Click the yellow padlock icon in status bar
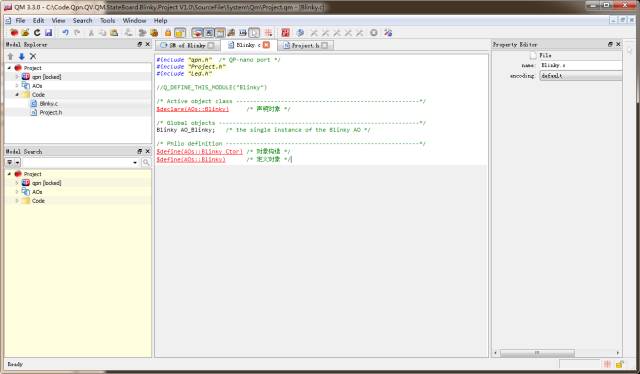640x374 pixels. [620, 364]
